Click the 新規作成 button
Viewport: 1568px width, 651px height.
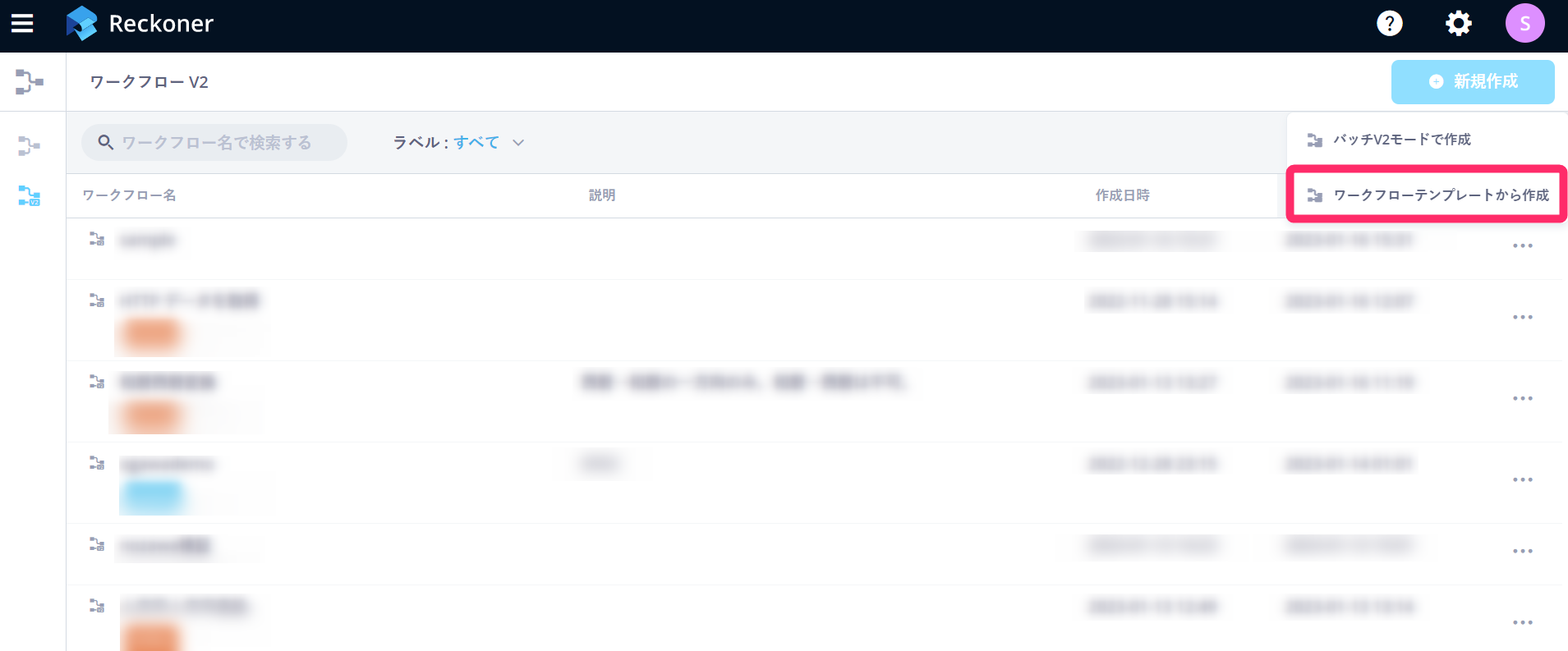coord(1472,82)
